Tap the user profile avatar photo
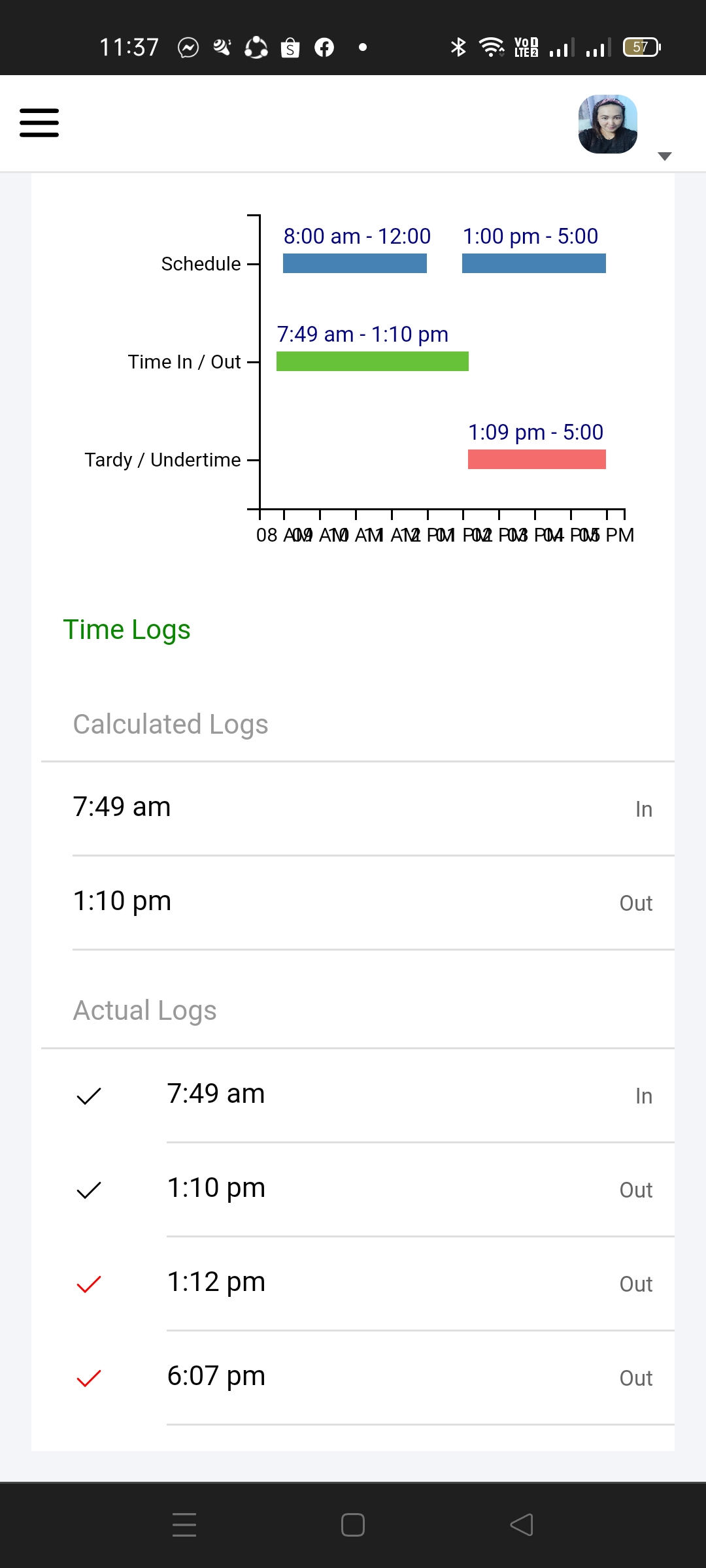Screen dimensions: 706x1568 click(607, 124)
